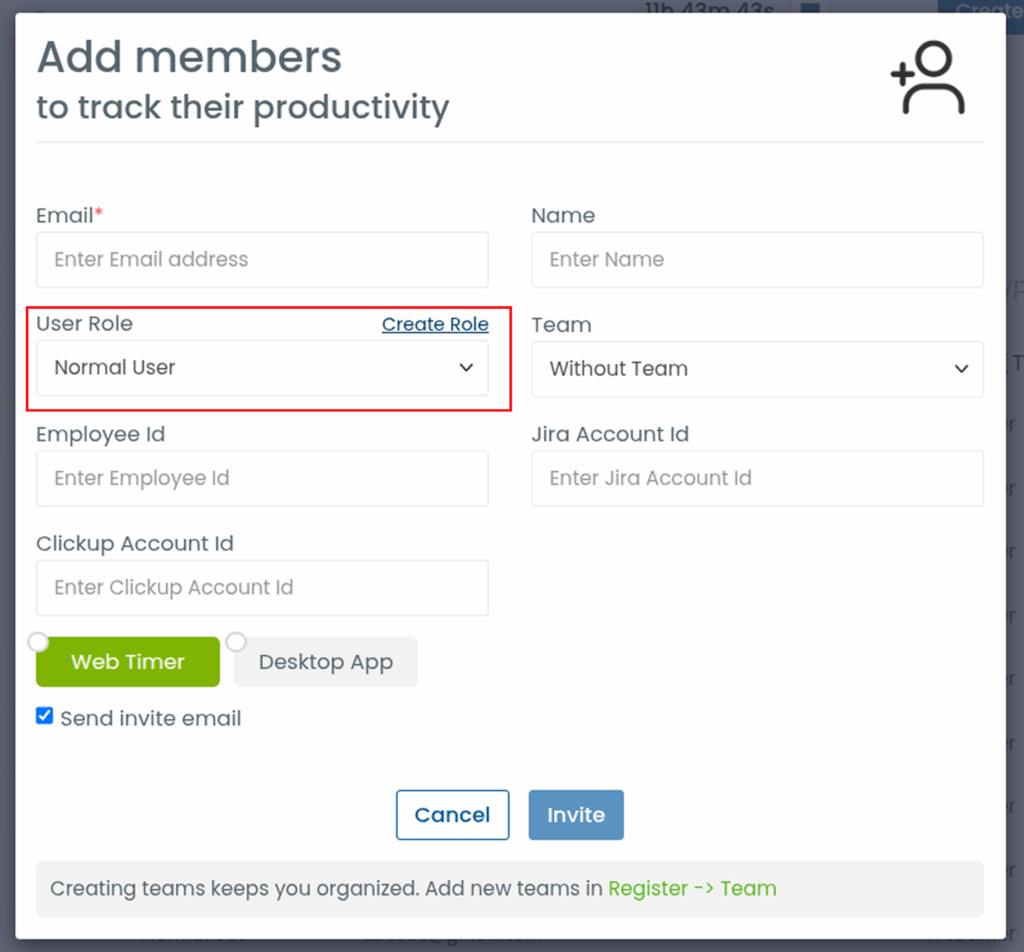Image resolution: width=1024 pixels, height=952 pixels.
Task: Click the User Role dropdown chevron arrow
Action: 466,368
